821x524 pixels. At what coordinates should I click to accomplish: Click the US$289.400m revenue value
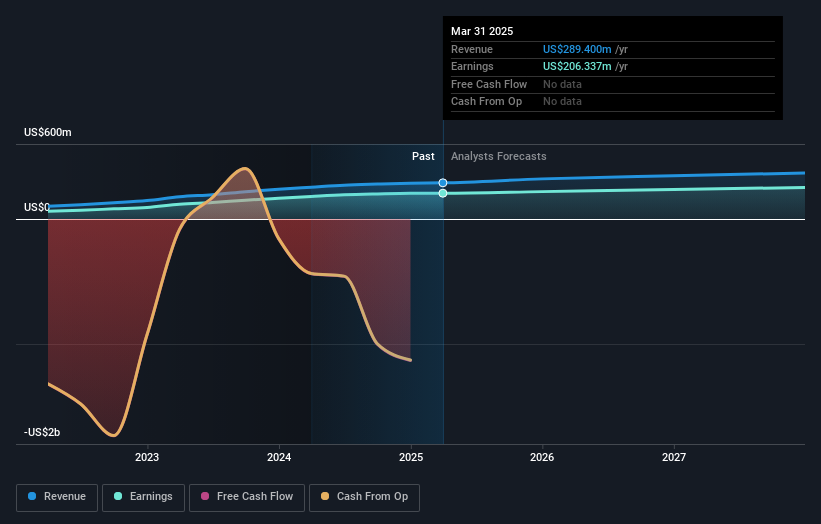[x=577, y=49]
